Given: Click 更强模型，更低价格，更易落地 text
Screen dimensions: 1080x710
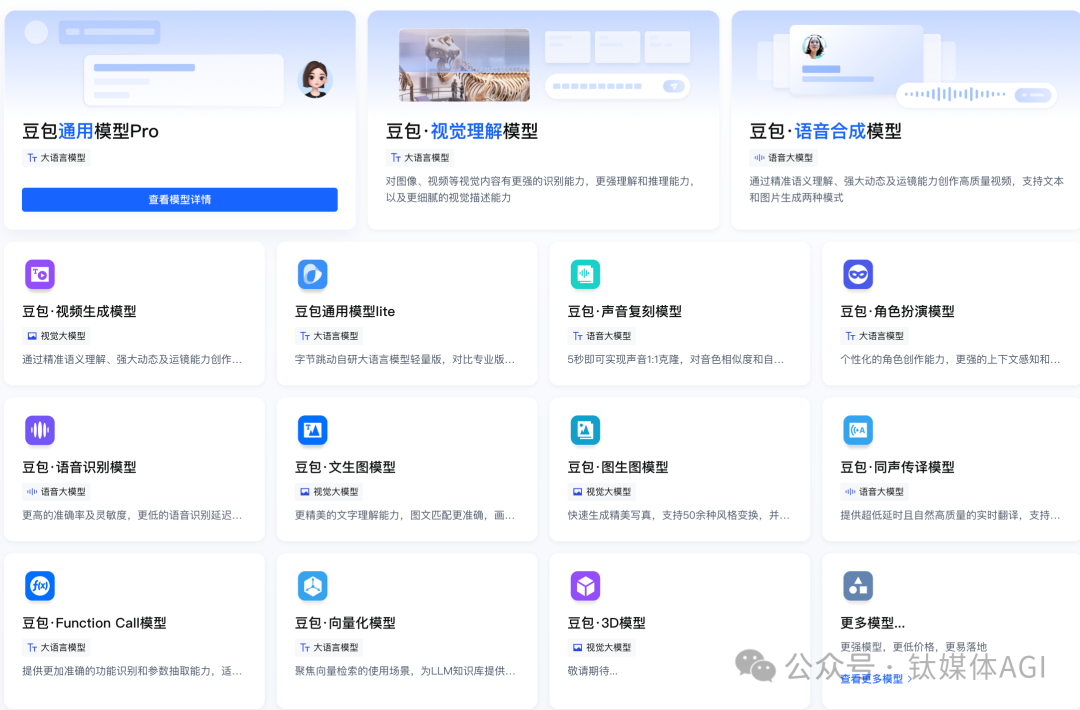Looking at the screenshot, I should 913,647.
